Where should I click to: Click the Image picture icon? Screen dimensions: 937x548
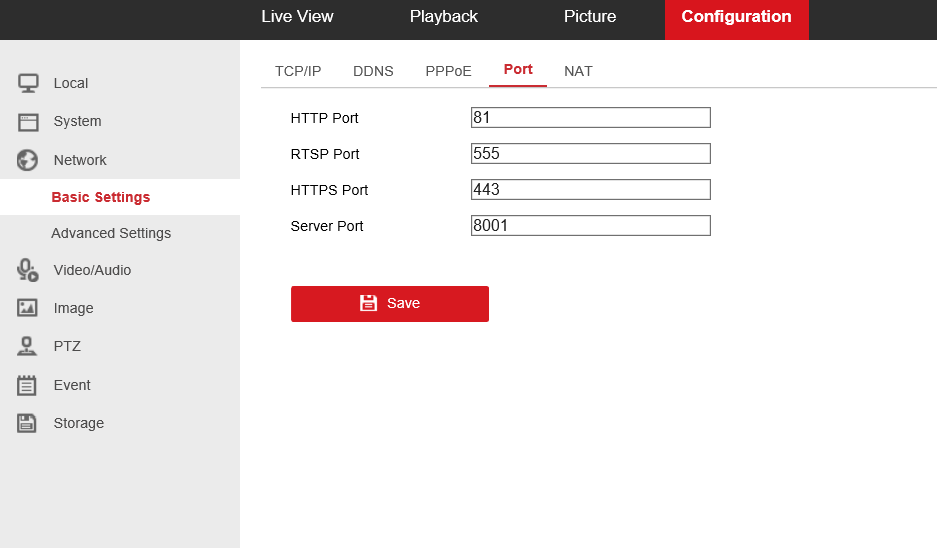(x=28, y=308)
